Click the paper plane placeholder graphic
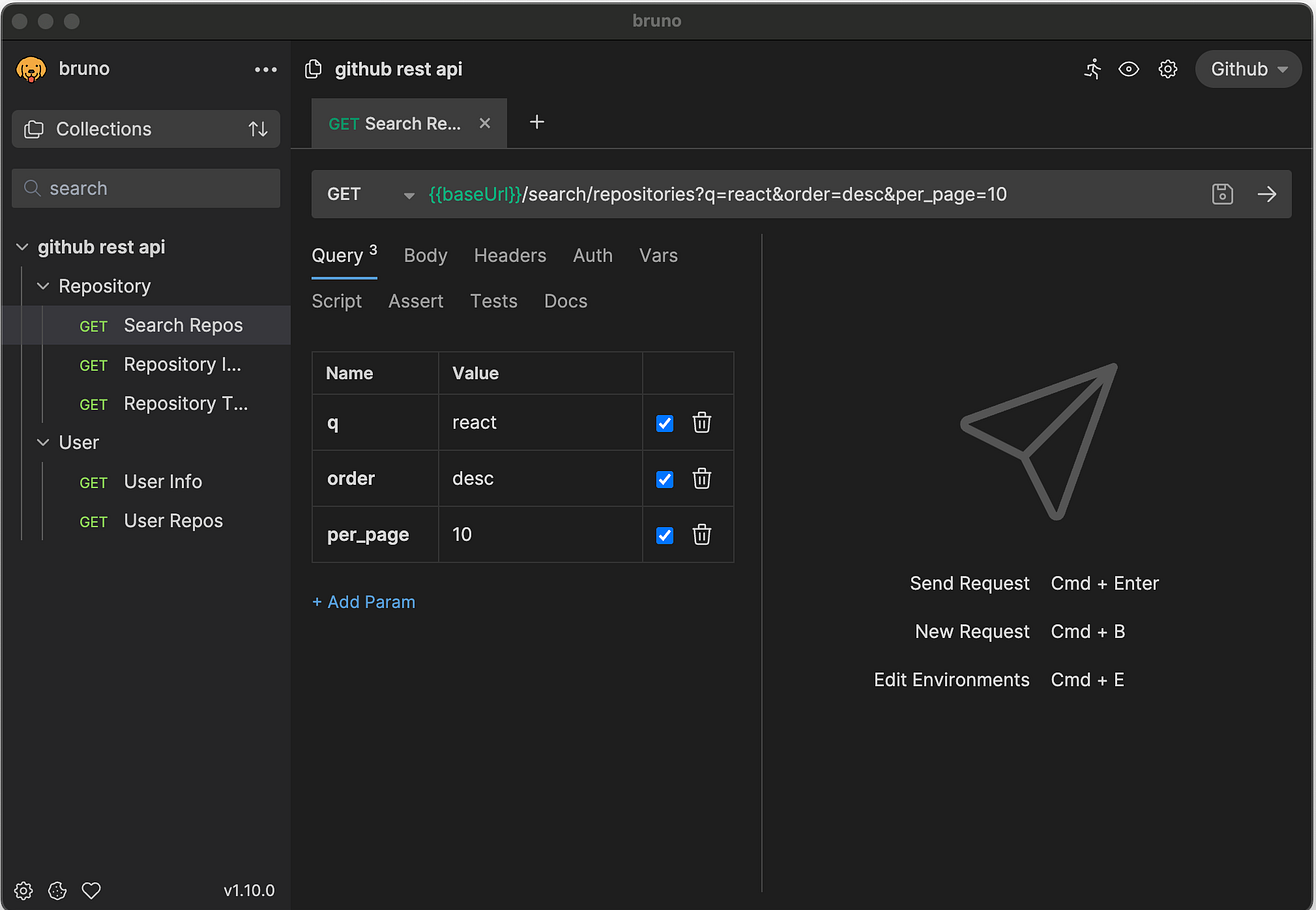Screen dimensions: 1316x910 coord(1039,441)
